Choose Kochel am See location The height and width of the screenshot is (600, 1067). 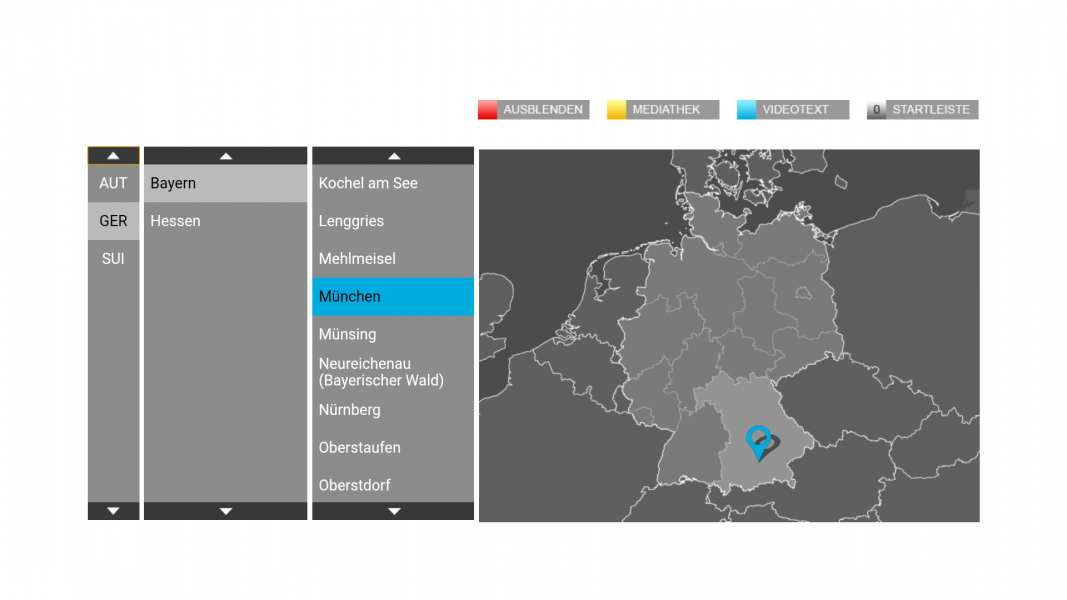[x=392, y=183]
